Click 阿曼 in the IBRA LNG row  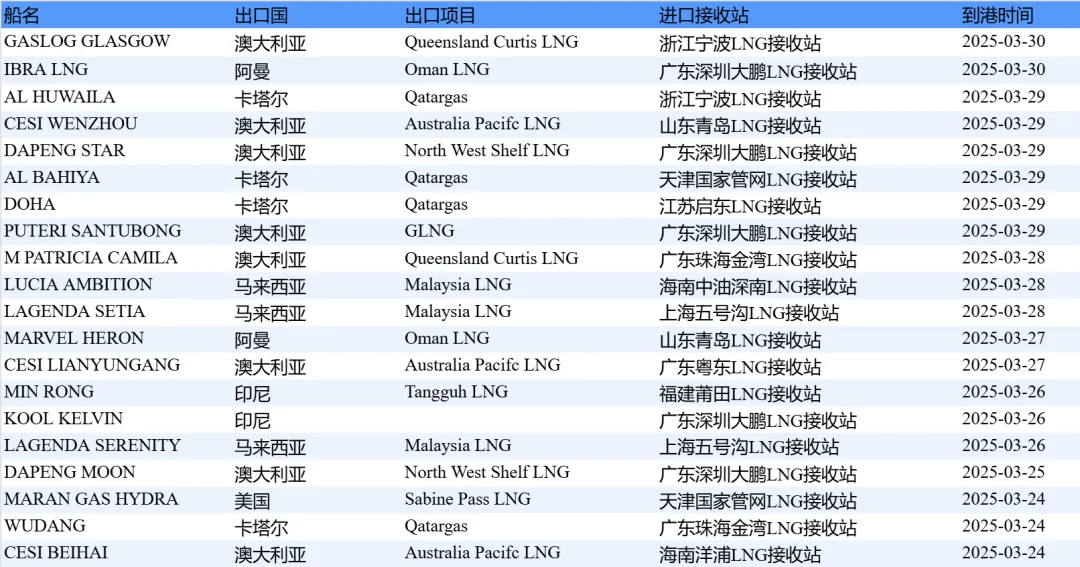click(x=252, y=71)
